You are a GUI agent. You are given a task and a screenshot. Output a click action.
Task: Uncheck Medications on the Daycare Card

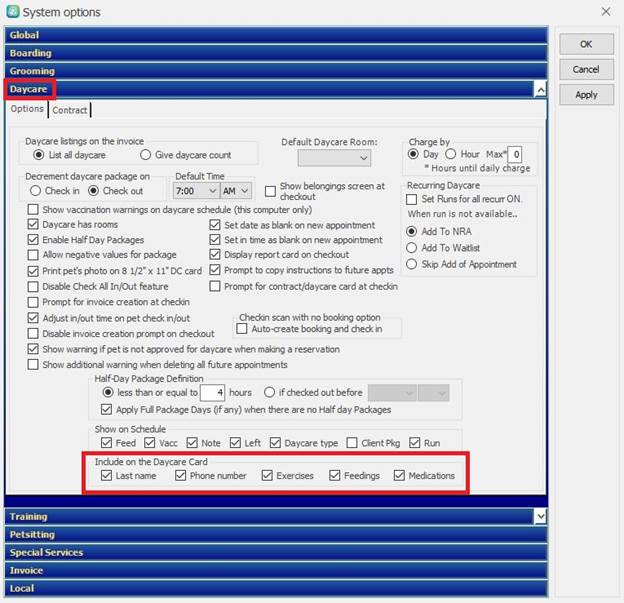click(400, 476)
